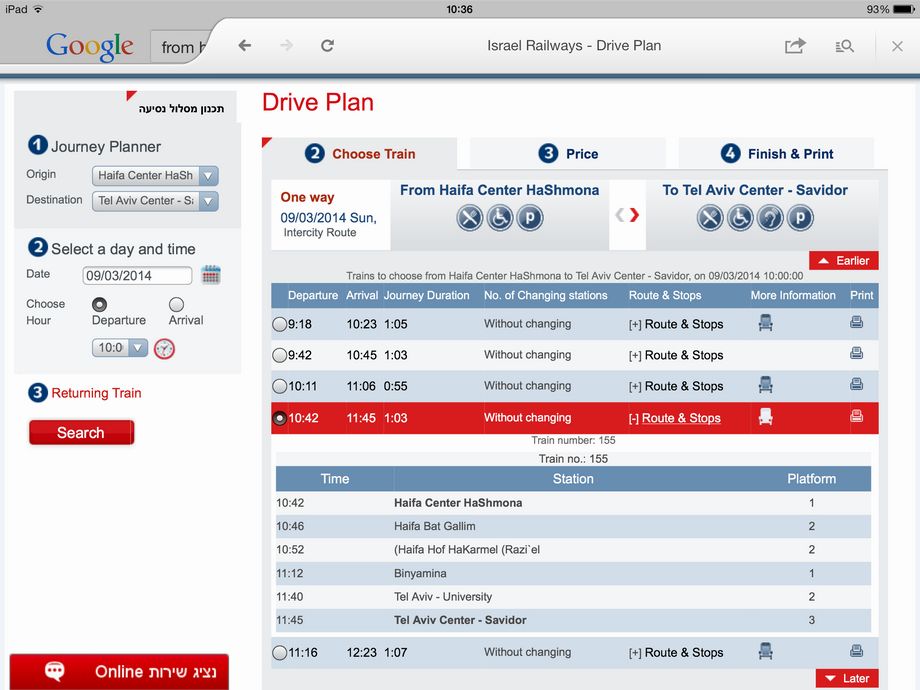Select the 9:18 train radio button
The height and width of the screenshot is (690, 920).
[280, 324]
